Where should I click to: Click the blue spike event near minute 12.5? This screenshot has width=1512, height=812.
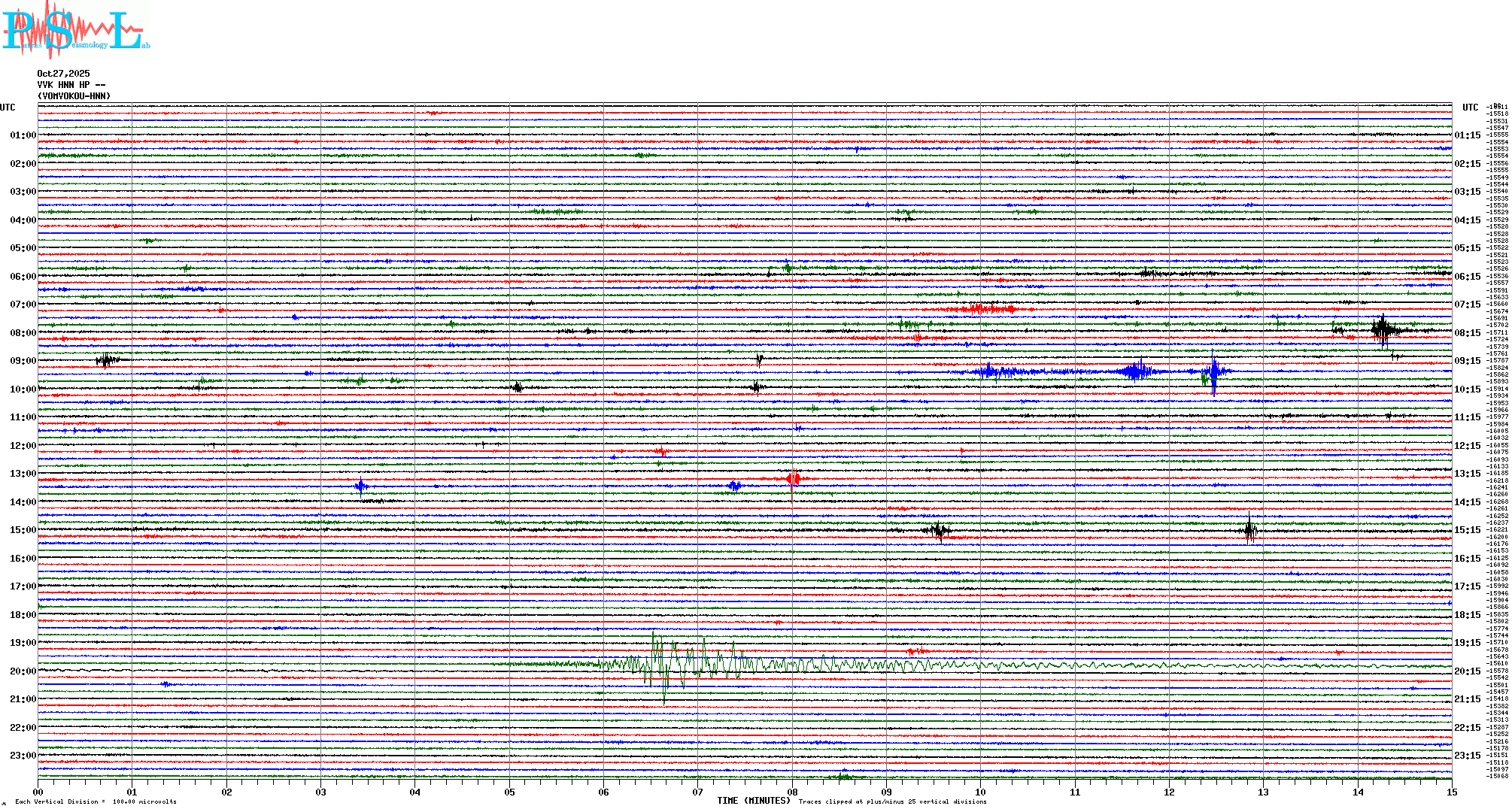[1213, 371]
